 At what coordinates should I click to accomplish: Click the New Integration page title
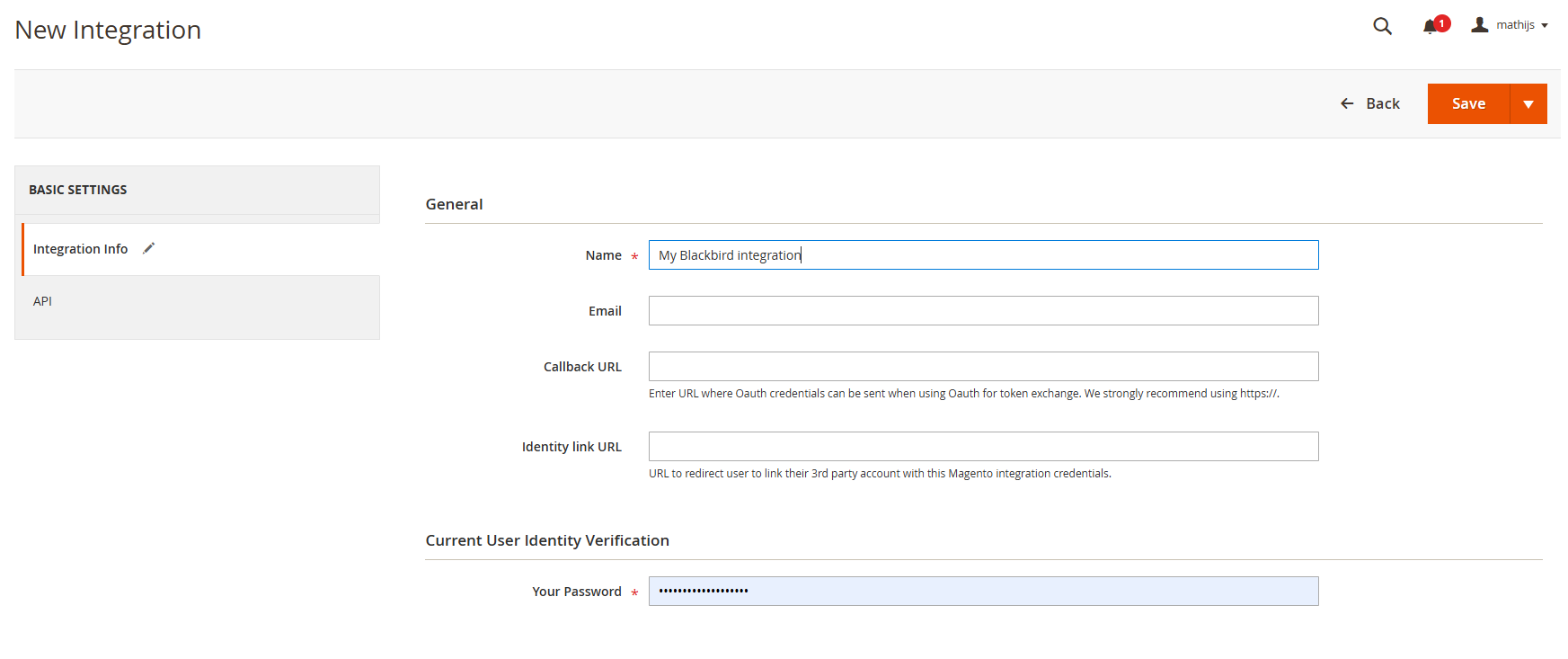(x=108, y=30)
